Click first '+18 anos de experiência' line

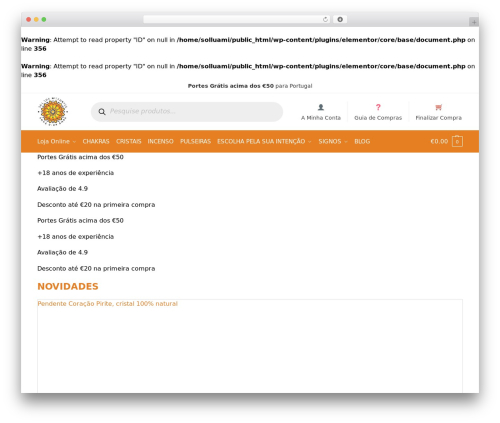click(x=75, y=173)
